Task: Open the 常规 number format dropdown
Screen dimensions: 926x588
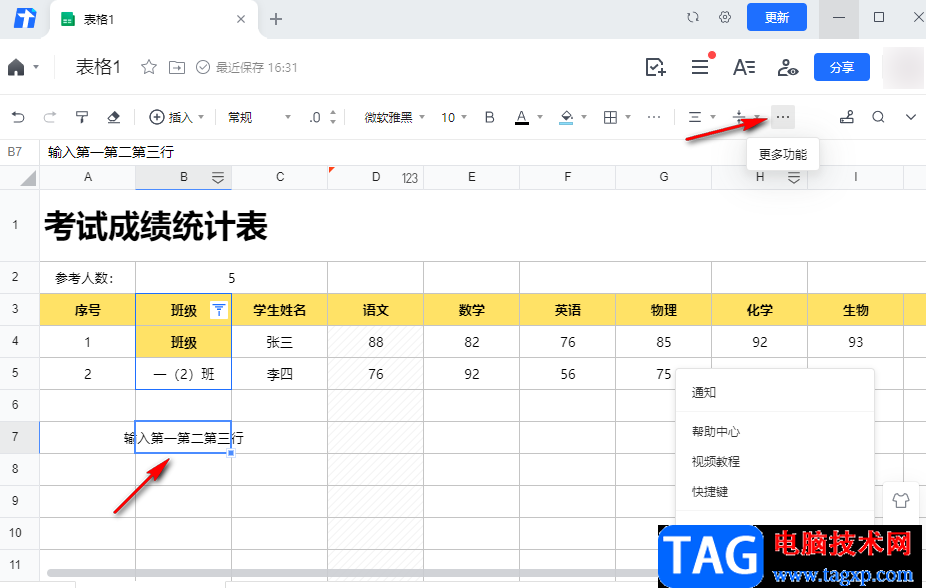Action: [259, 117]
